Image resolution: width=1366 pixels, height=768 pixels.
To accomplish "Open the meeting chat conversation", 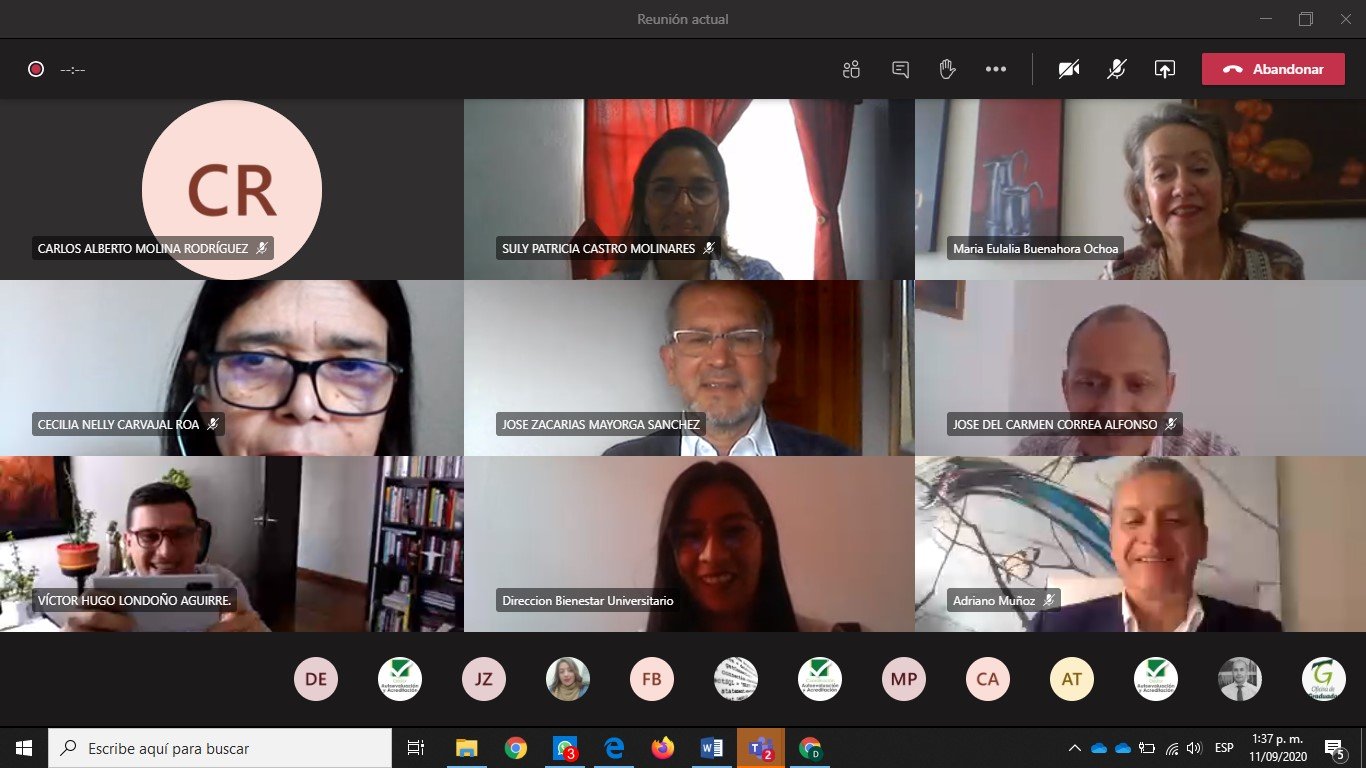I will click(900, 69).
